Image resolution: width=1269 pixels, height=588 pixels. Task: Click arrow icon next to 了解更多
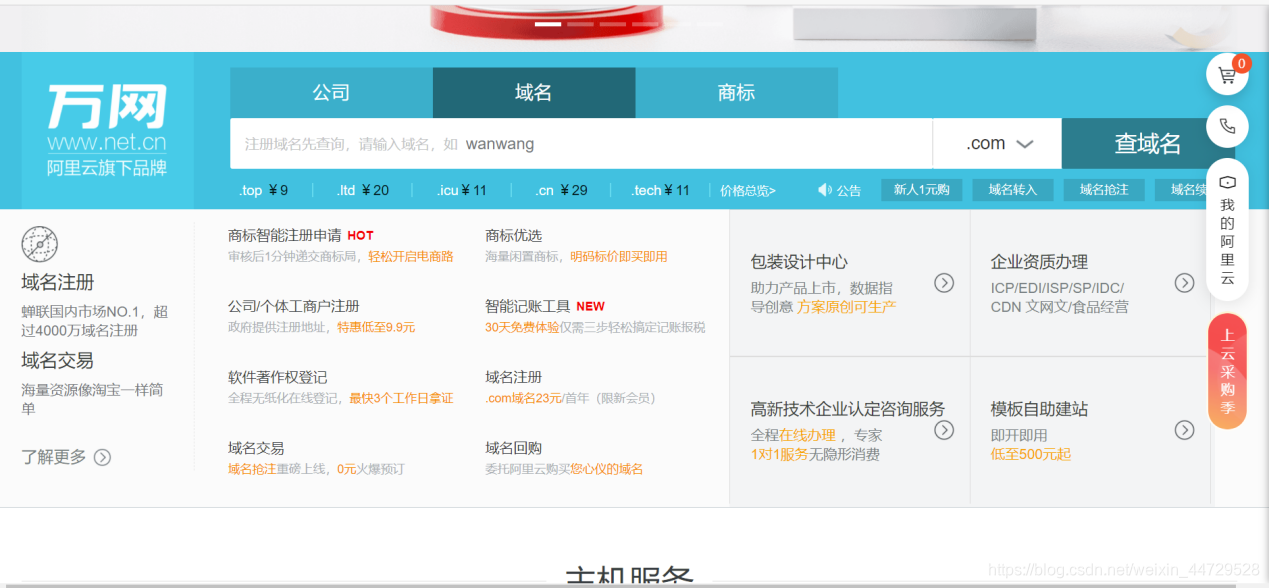click(x=102, y=457)
